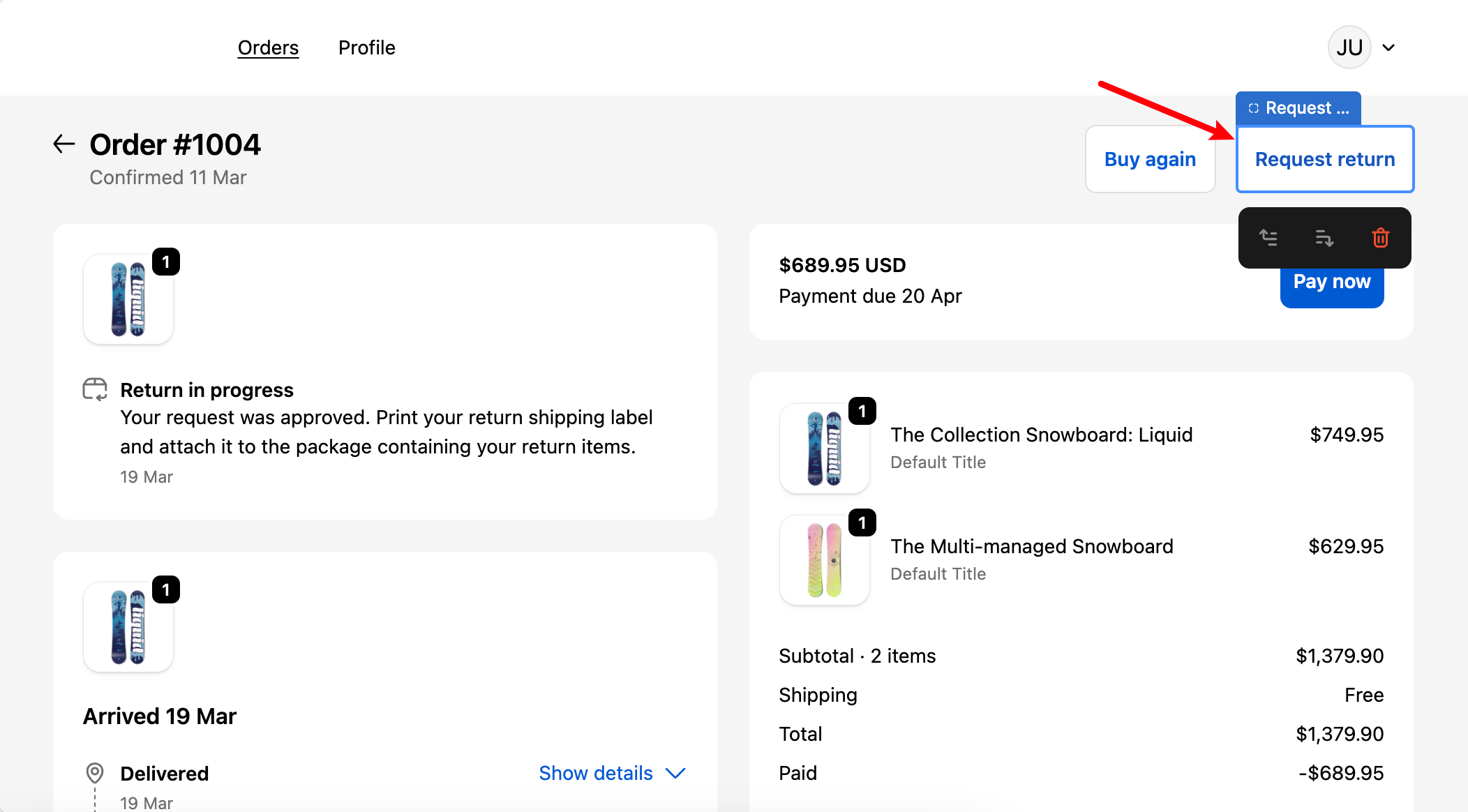Click the move block down icon

coord(1324,238)
